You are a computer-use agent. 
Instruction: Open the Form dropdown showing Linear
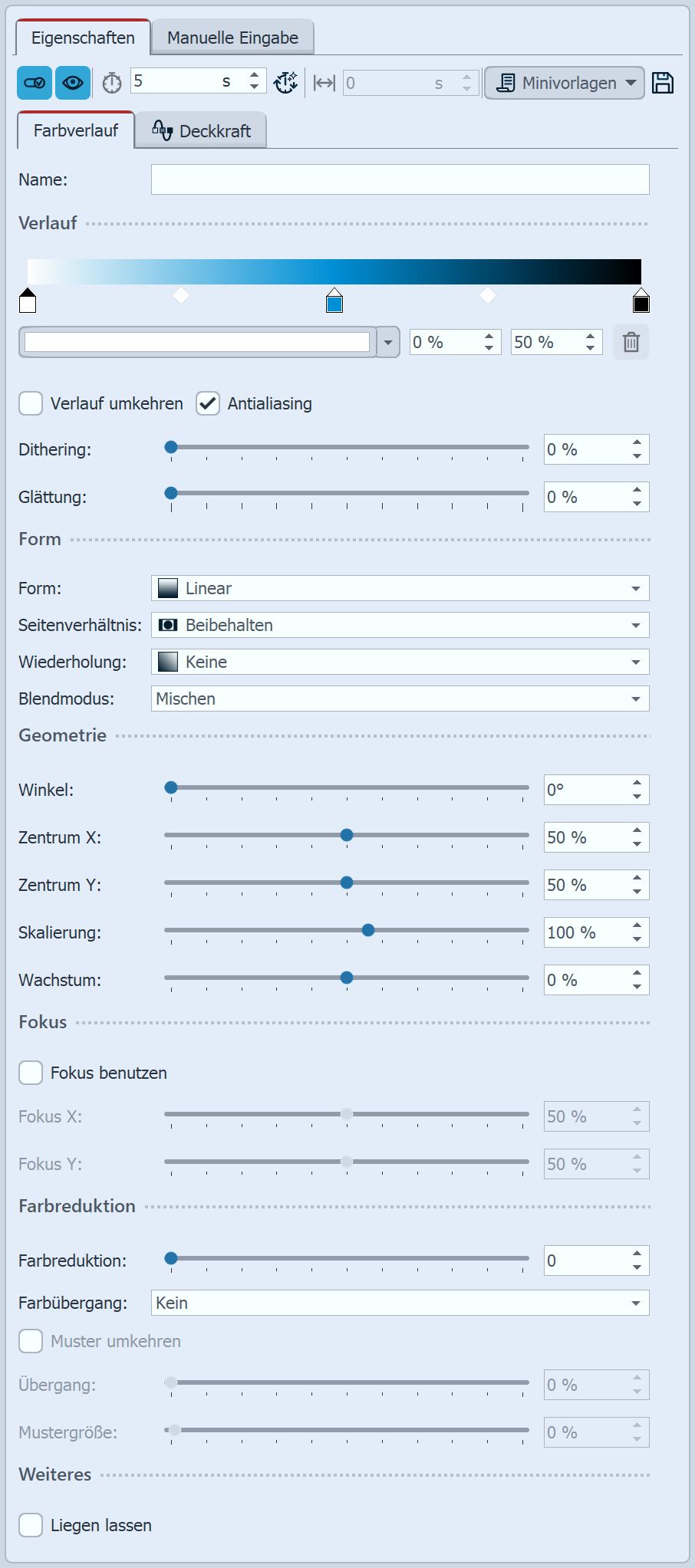pos(400,588)
